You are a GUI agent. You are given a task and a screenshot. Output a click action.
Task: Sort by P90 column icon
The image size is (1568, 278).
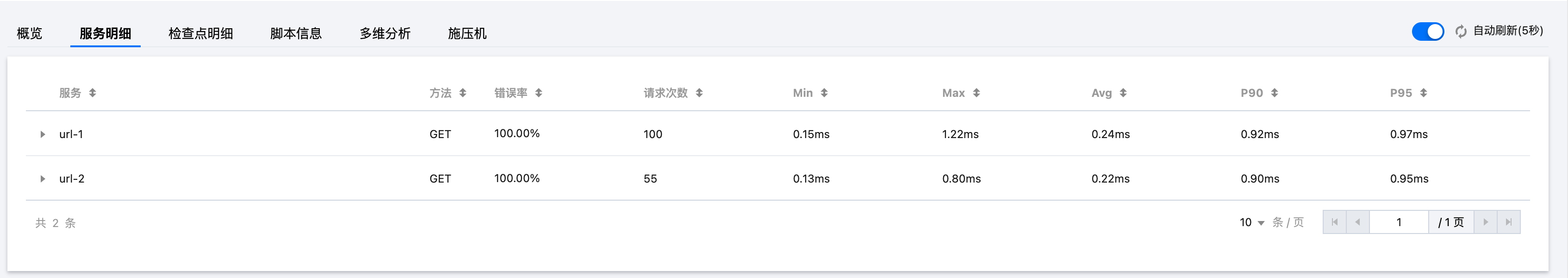(1274, 93)
